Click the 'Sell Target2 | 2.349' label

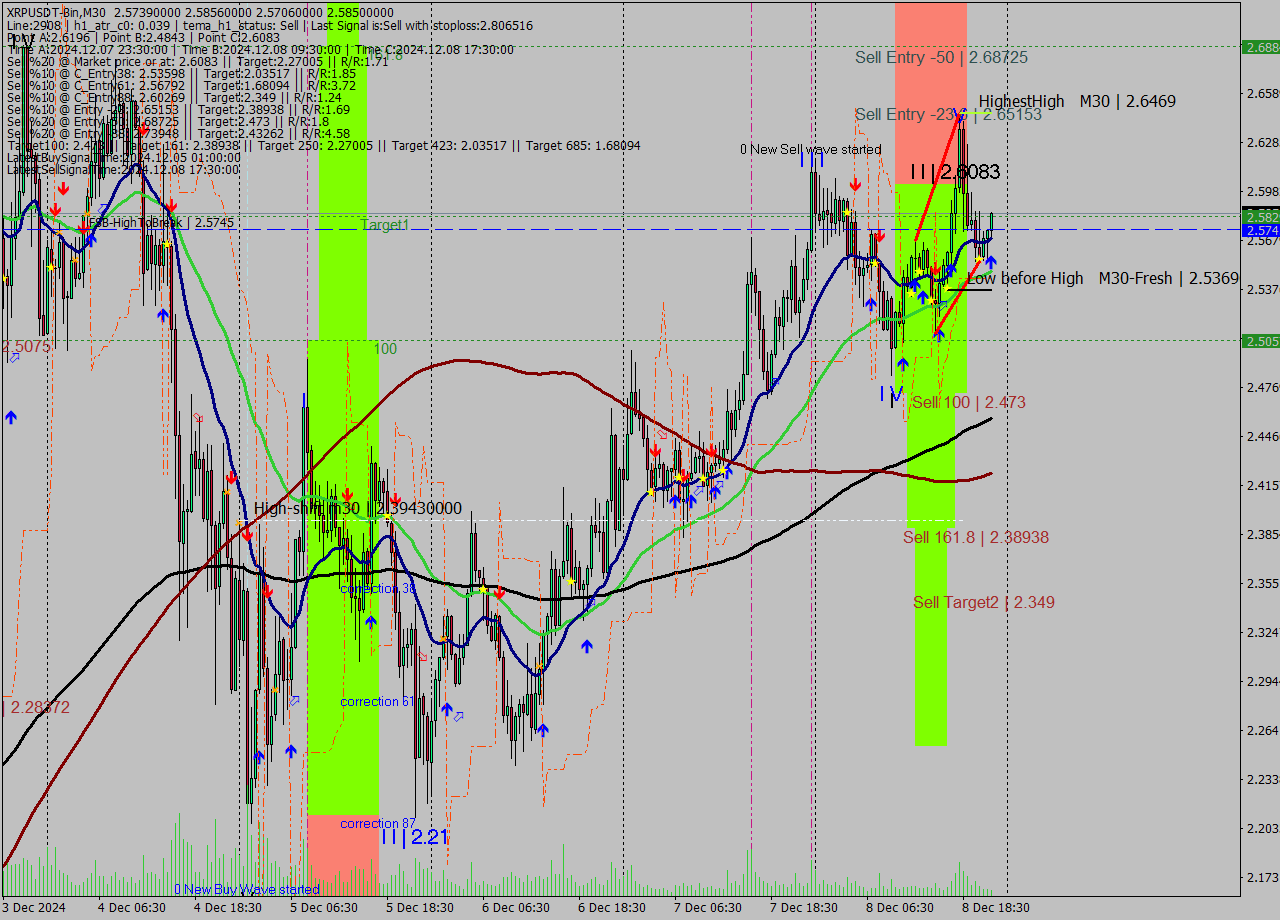[x=984, y=602]
